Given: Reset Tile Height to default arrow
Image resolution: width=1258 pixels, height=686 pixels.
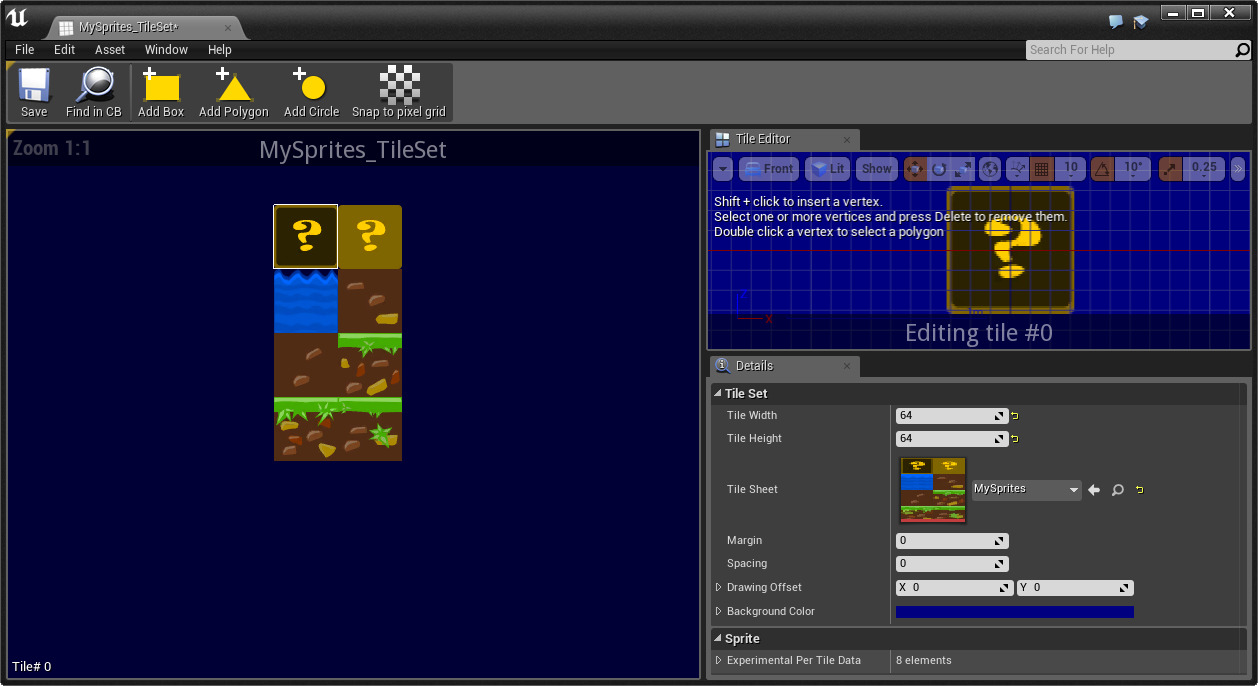Looking at the screenshot, I should (x=1015, y=439).
